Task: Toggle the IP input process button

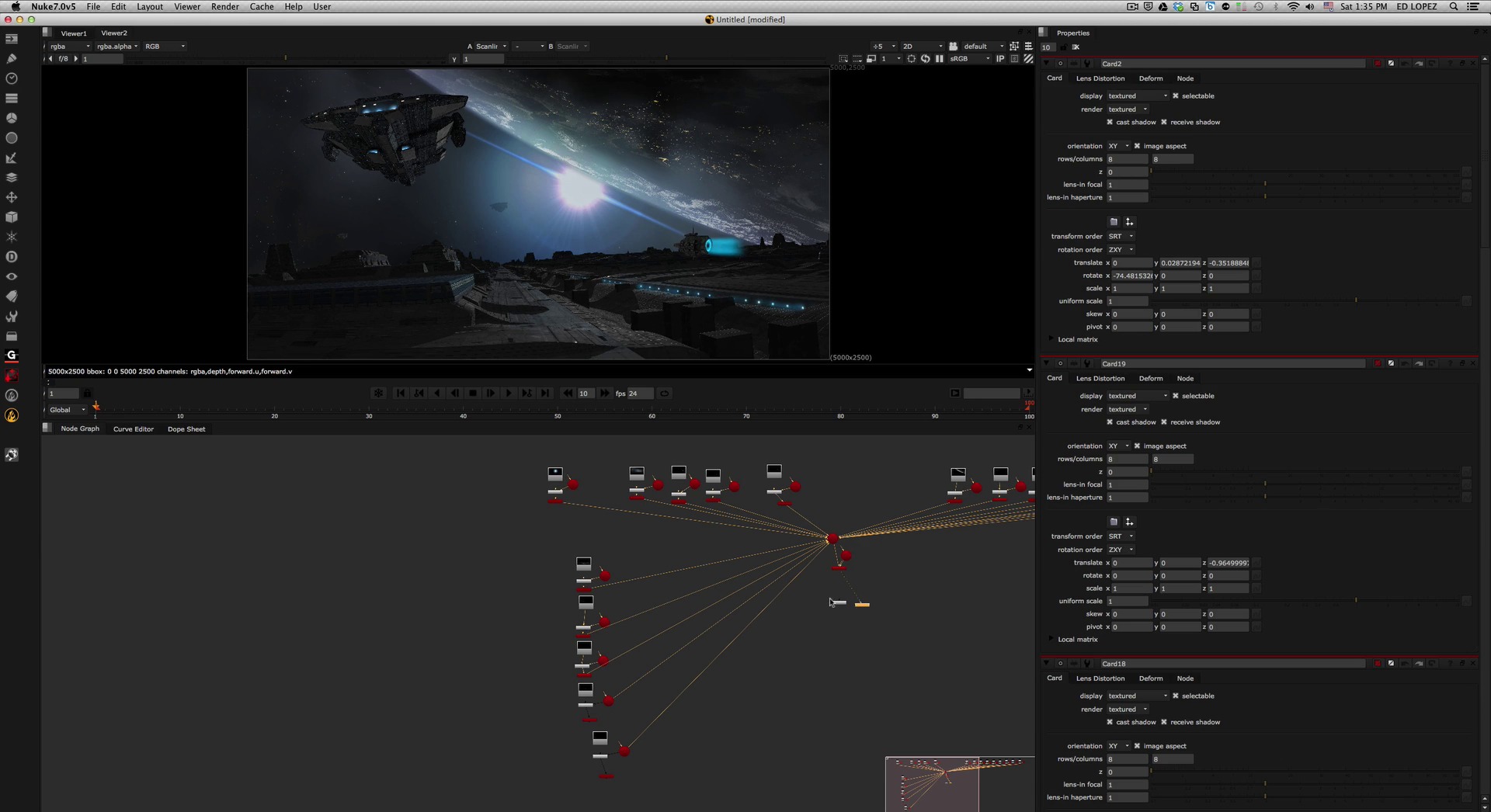Action: 1000,58
